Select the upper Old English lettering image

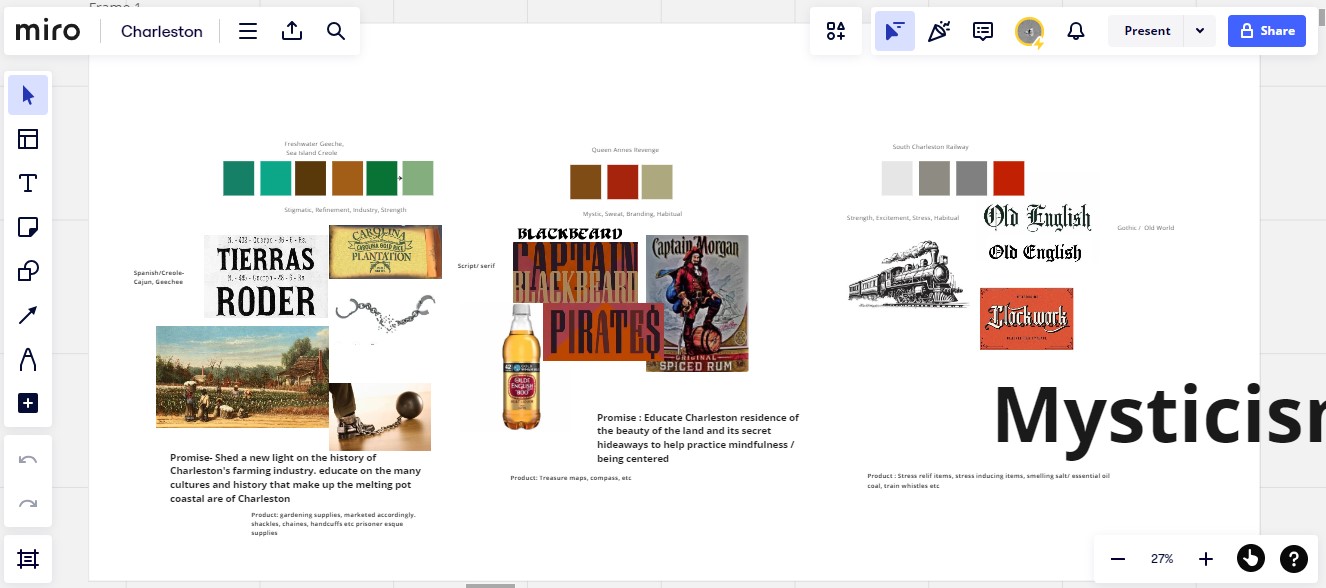pos(1037,217)
